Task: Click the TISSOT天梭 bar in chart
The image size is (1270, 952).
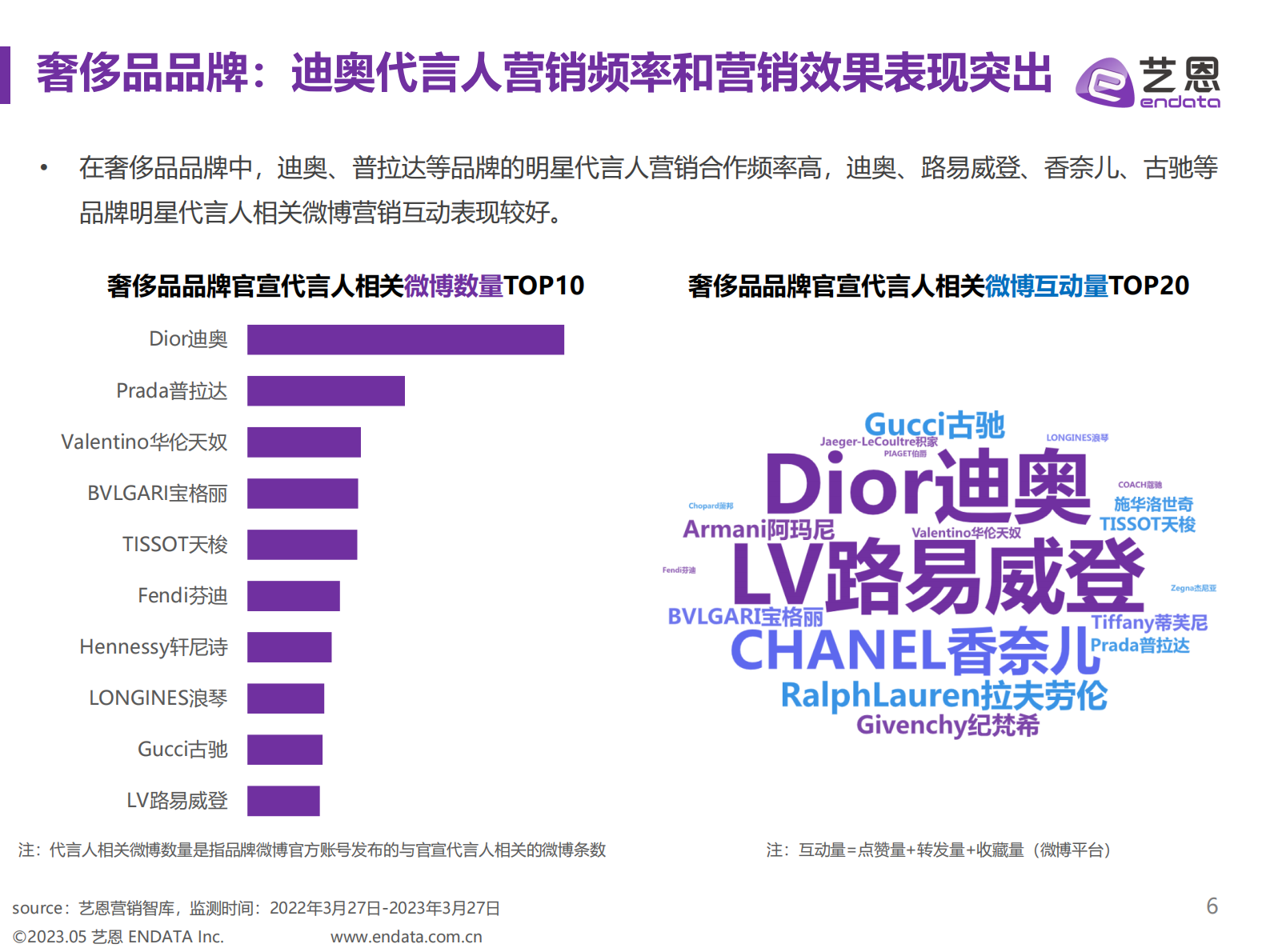Action: (x=302, y=544)
